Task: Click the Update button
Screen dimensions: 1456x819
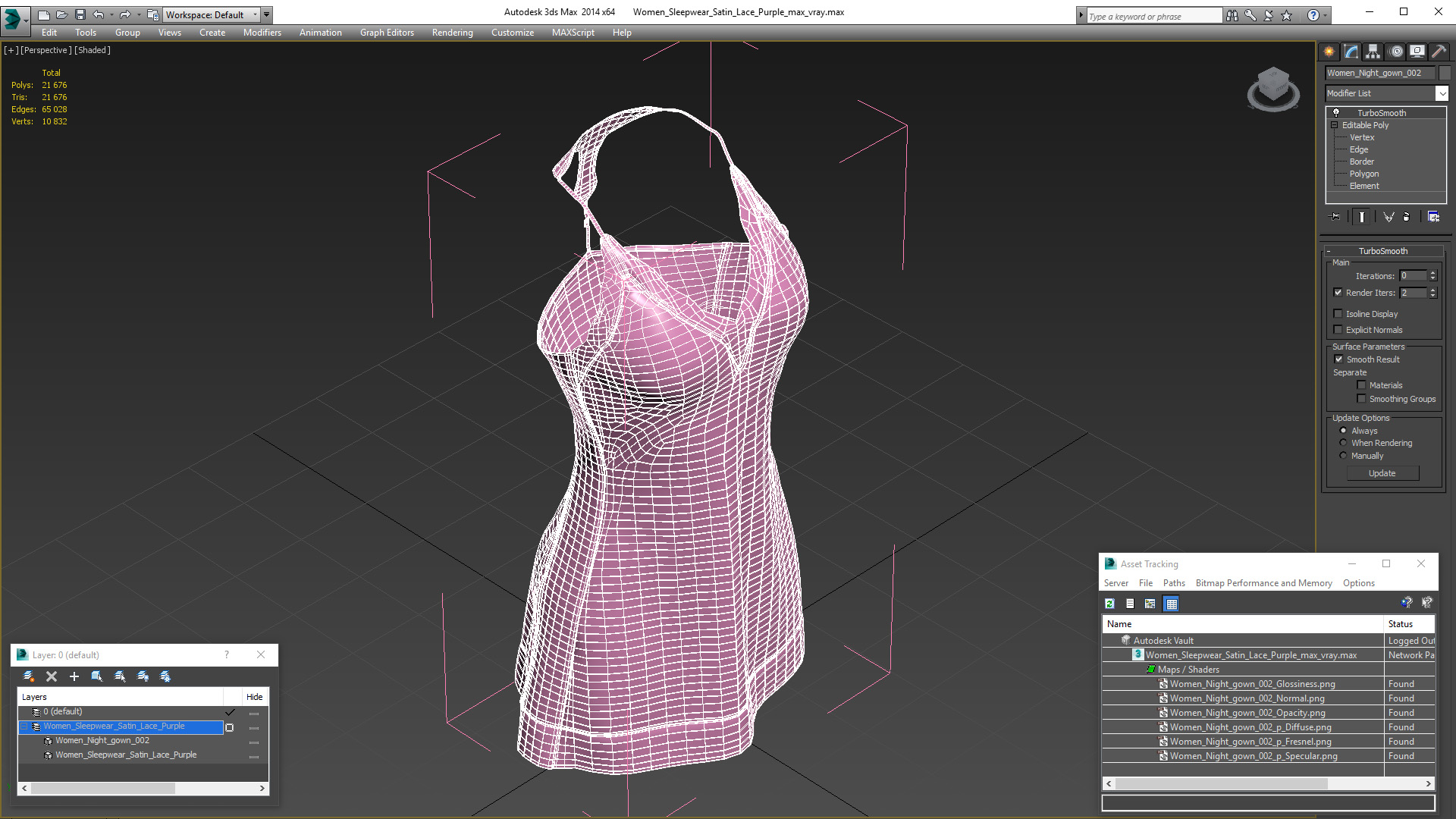Action: point(1382,473)
